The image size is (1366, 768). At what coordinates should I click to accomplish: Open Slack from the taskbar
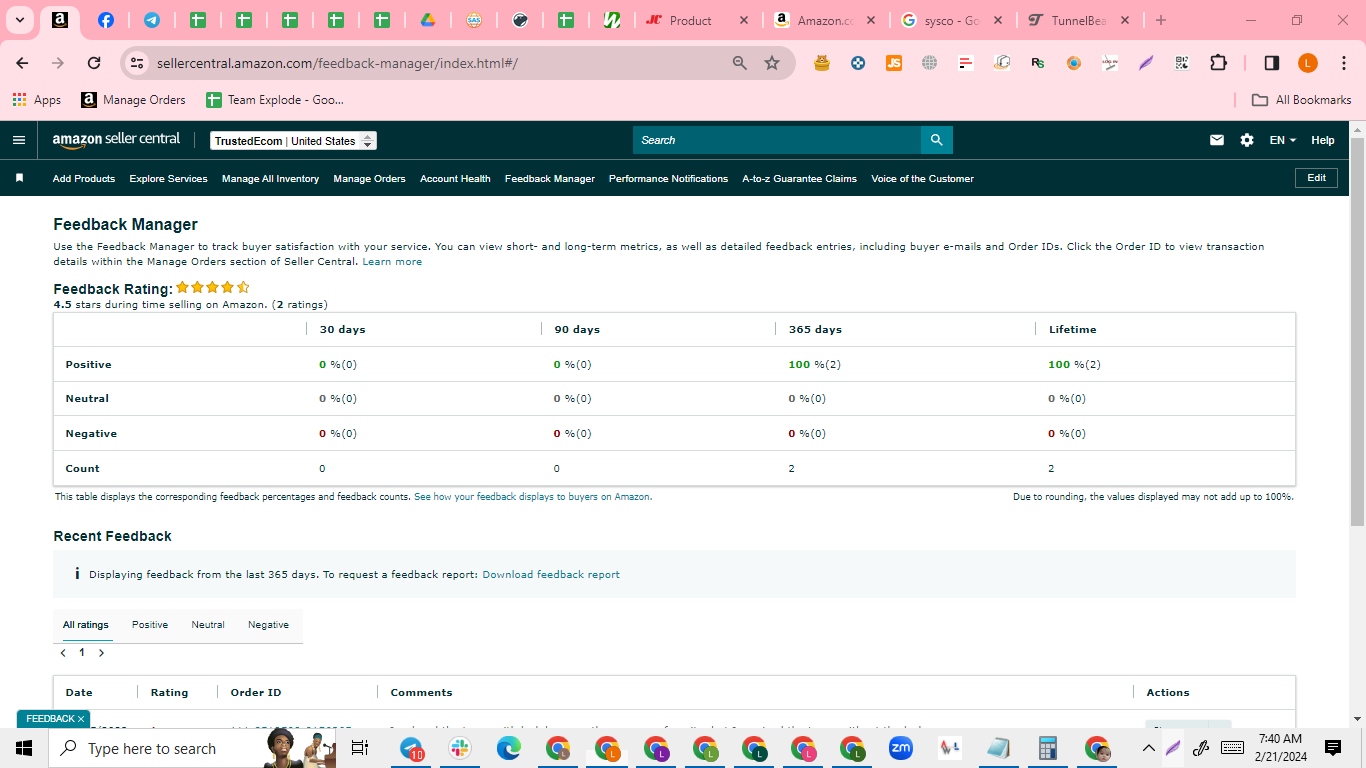460,748
